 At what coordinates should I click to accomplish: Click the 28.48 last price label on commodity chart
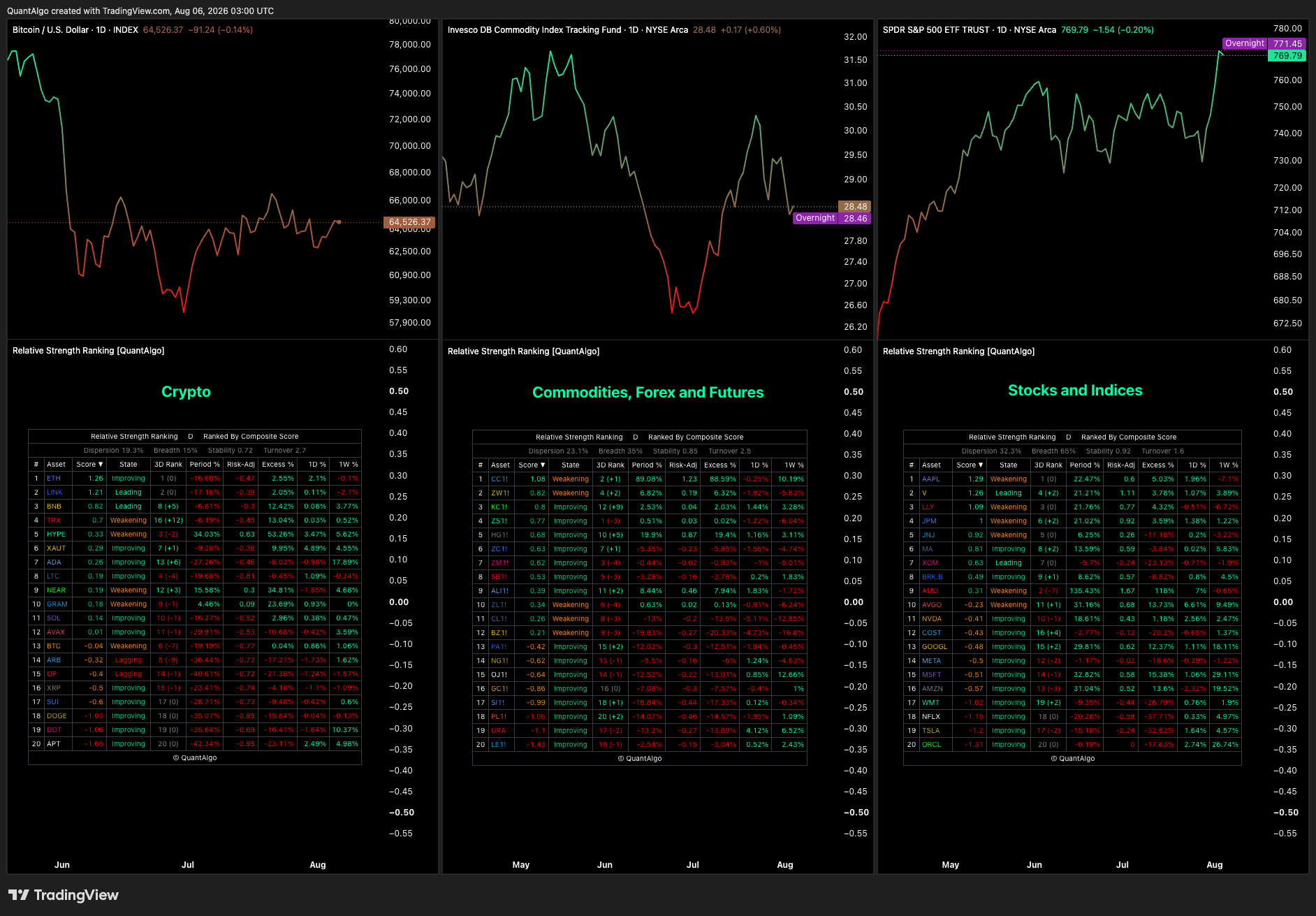coord(855,207)
